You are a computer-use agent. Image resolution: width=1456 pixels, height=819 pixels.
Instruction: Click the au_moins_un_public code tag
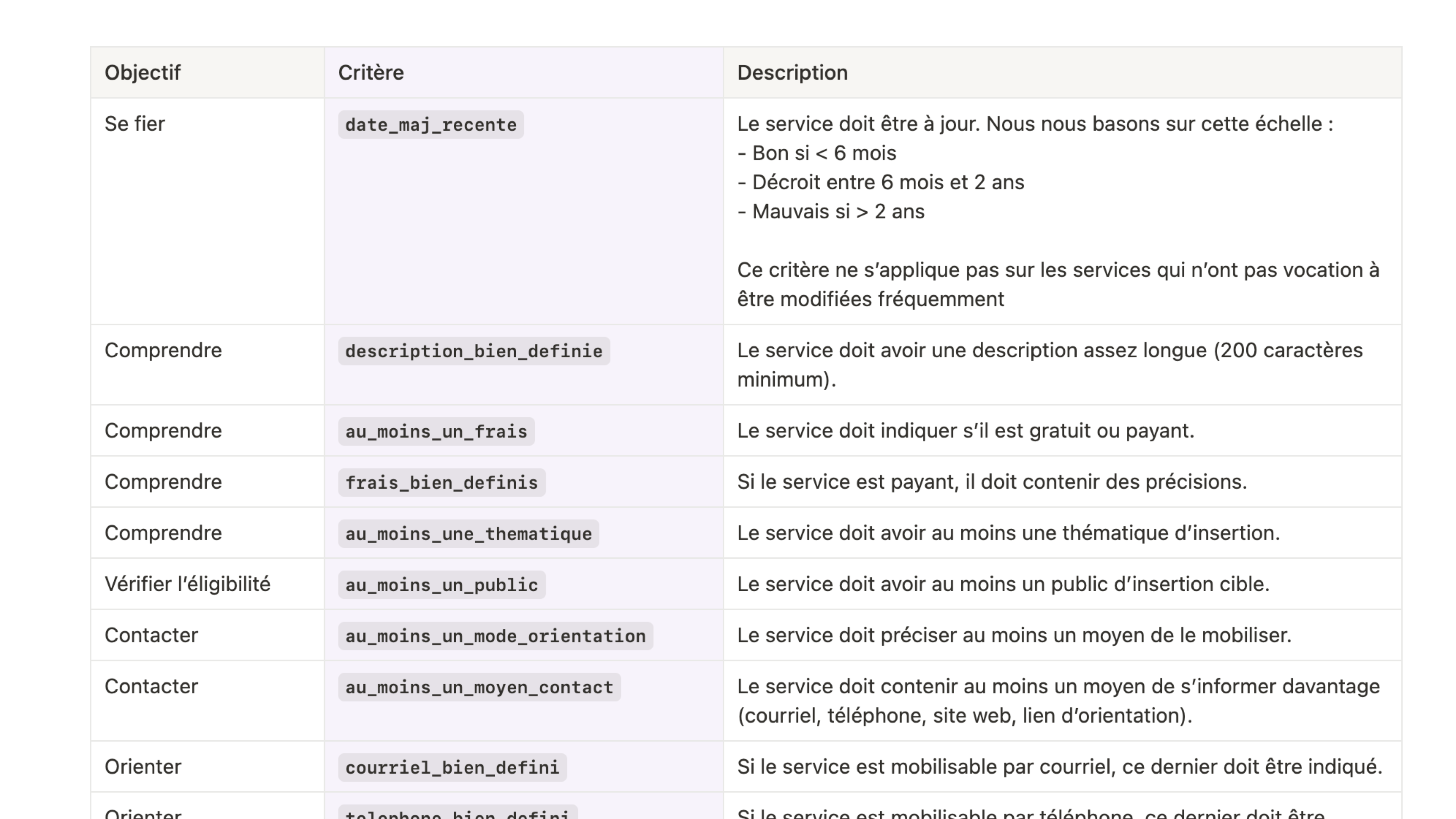[441, 585]
